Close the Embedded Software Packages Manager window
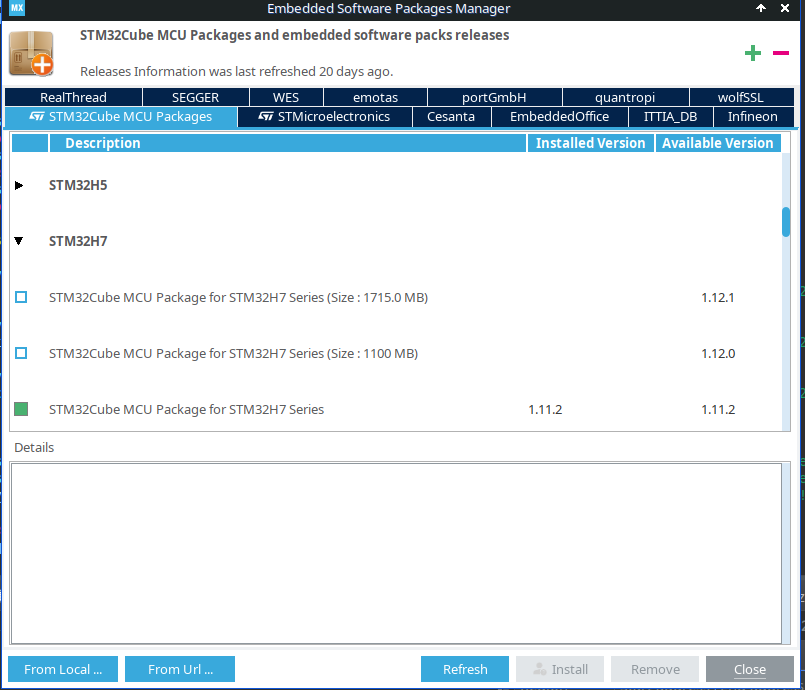805x690 pixels. (x=785, y=8)
